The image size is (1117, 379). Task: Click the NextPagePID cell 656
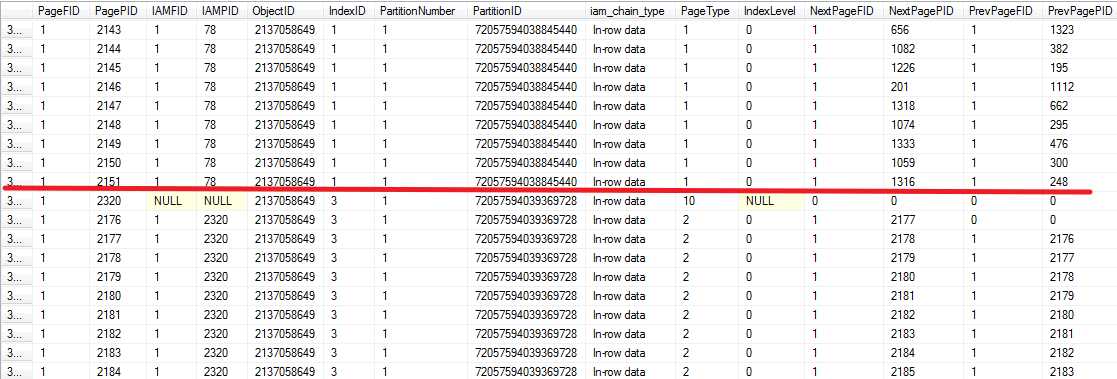click(x=923, y=30)
